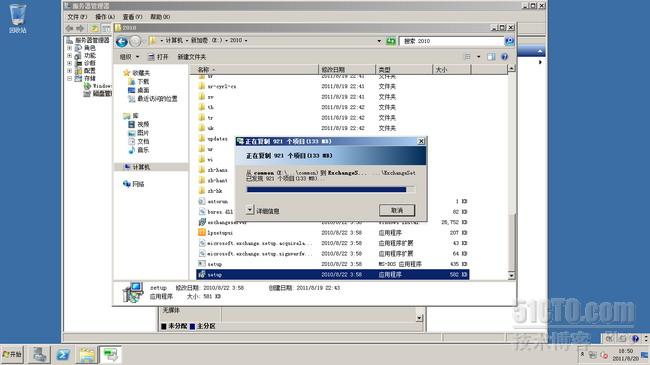Viewport: 650px width, 365px height.
Task: Click inside the 搜索 2010 search box
Action: click(x=452, y=41)
